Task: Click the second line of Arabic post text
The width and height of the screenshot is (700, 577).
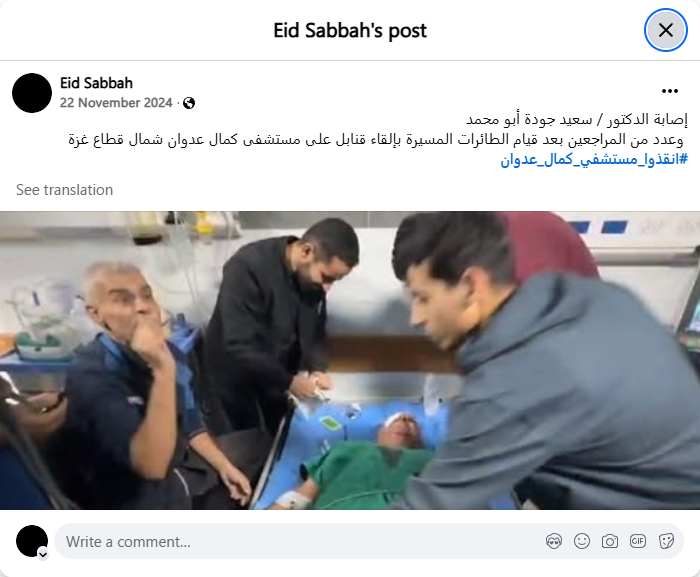Action: pos(375,139)
